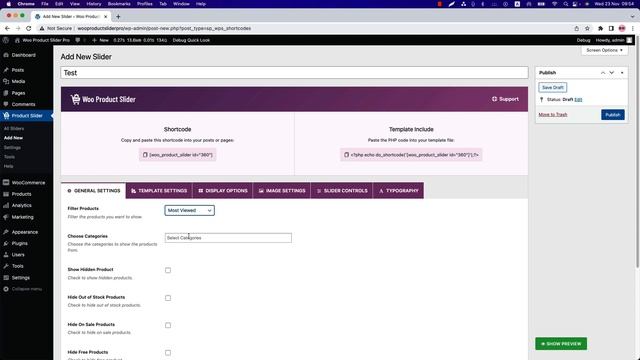640x360 pixels.
Task: Click the Select Categories field
Action: point(228,238)
